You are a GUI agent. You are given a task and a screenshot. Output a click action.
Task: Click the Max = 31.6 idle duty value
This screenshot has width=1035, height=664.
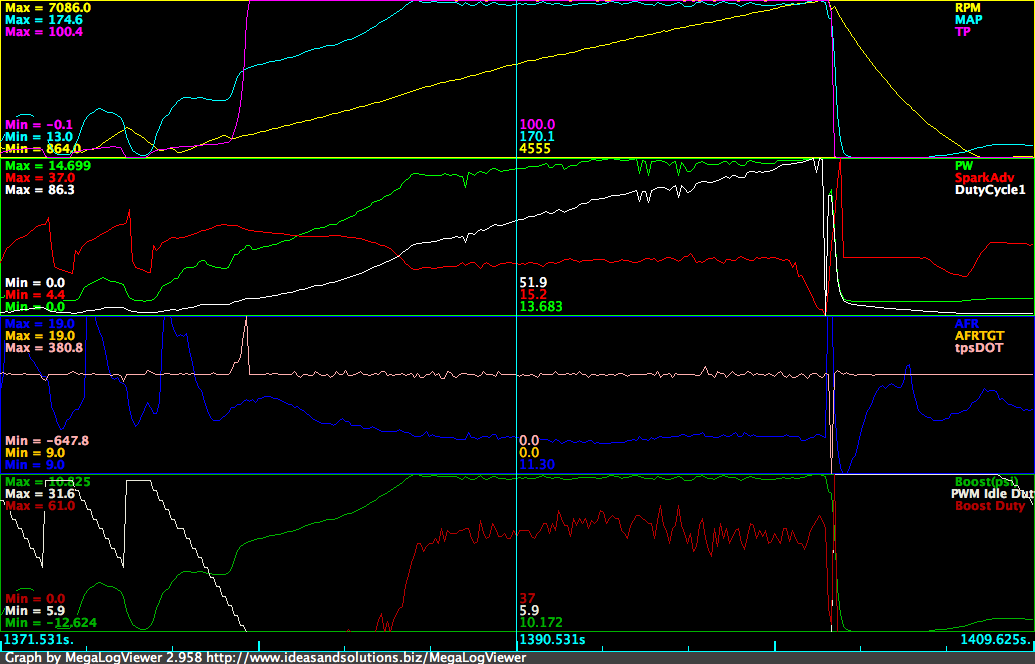40,494
